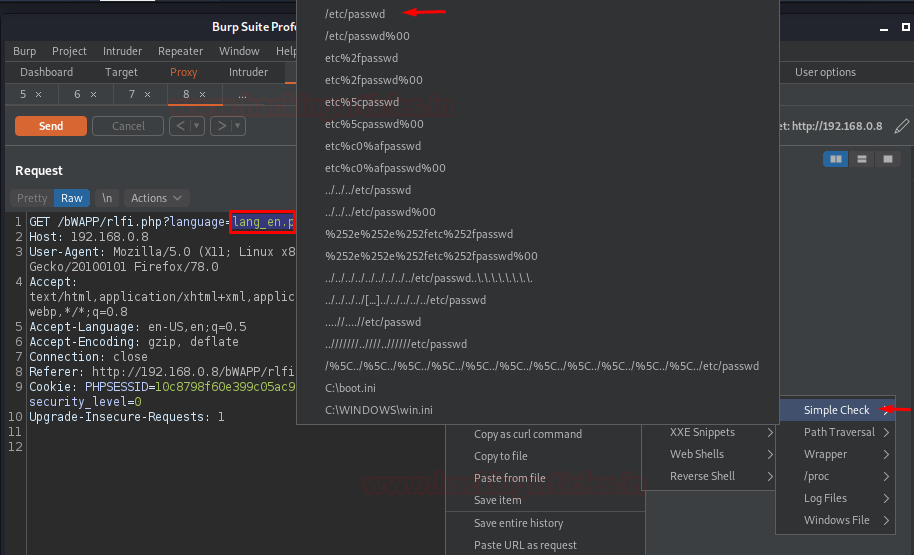Close Repeater tab 6
The image size is (914, 555).
93,94
